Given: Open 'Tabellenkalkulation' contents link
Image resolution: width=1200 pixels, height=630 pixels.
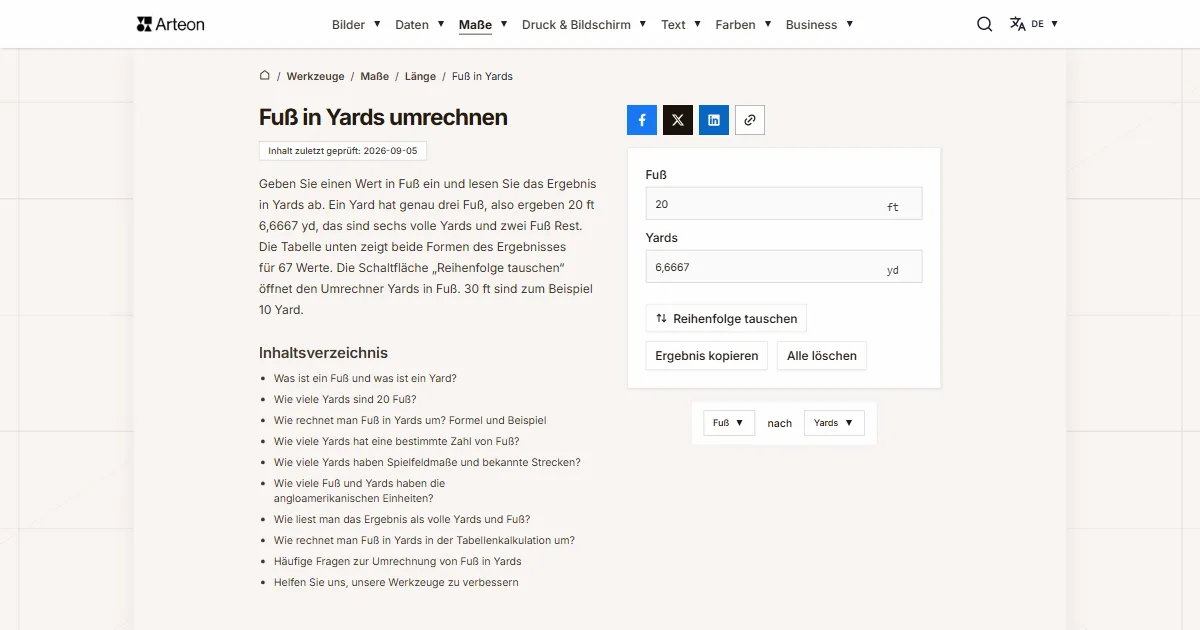Looking at the screenshot, I should [x=424, y=540].
